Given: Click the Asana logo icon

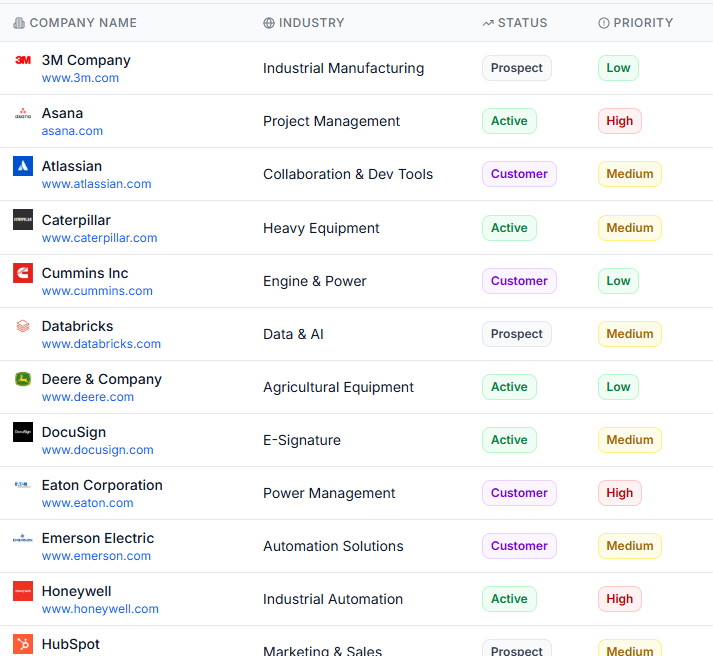Looking at the screenshot, I should tap(23, 113).
